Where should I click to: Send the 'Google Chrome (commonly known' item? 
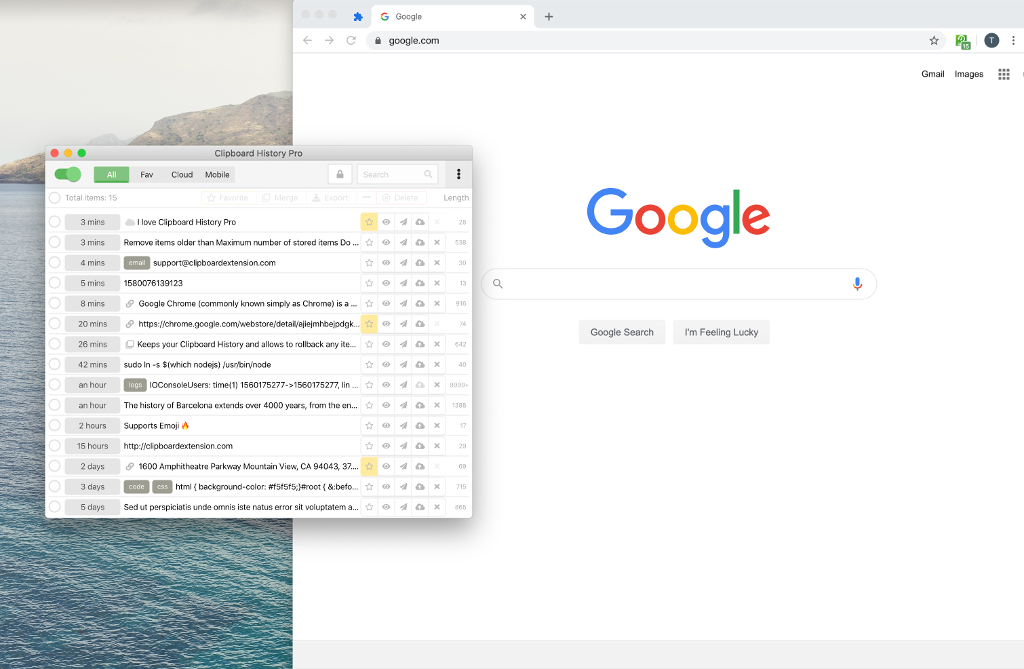403,303
